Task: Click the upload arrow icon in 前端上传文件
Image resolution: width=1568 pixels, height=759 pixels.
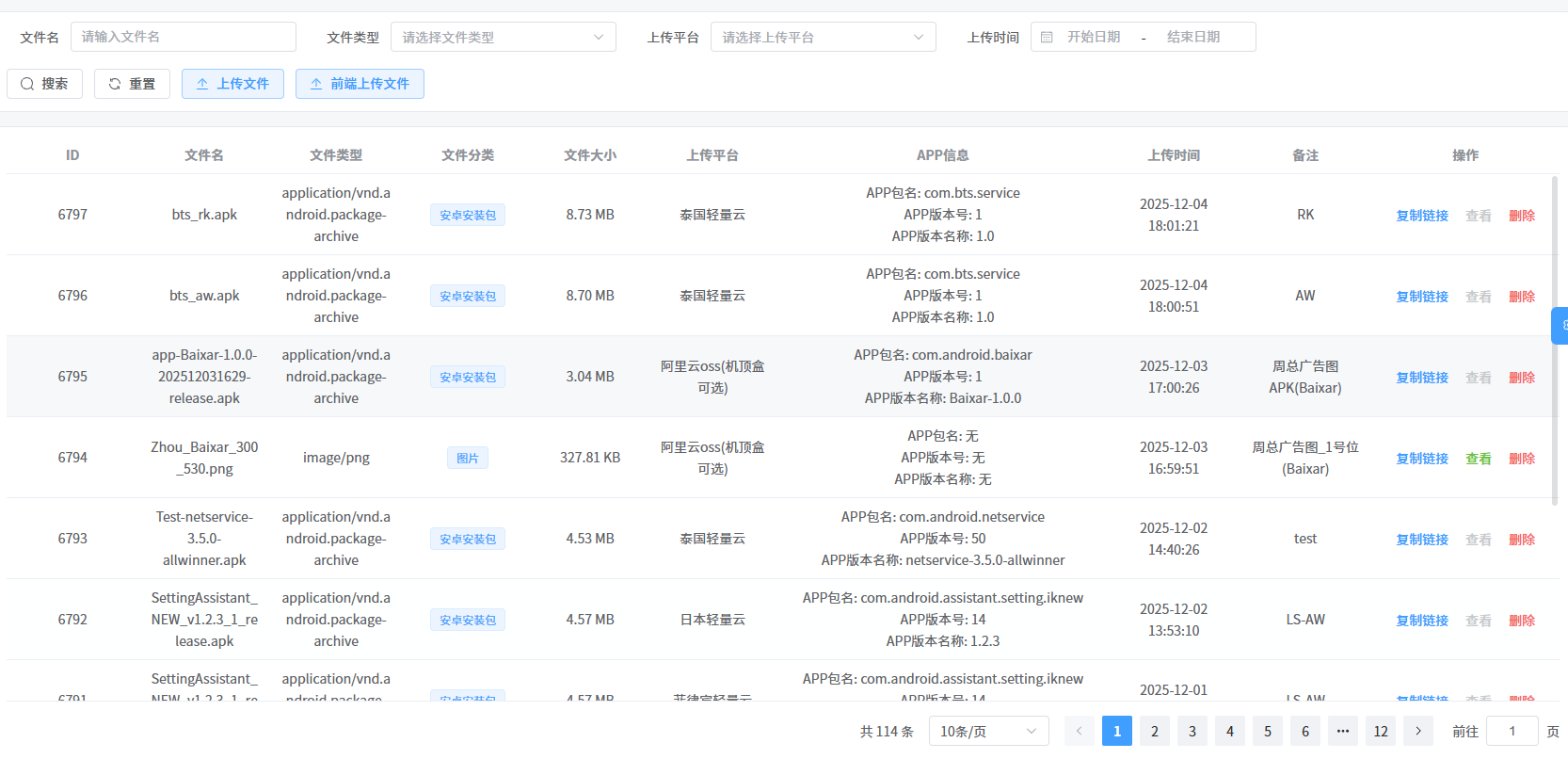Action: coord(316,84)
